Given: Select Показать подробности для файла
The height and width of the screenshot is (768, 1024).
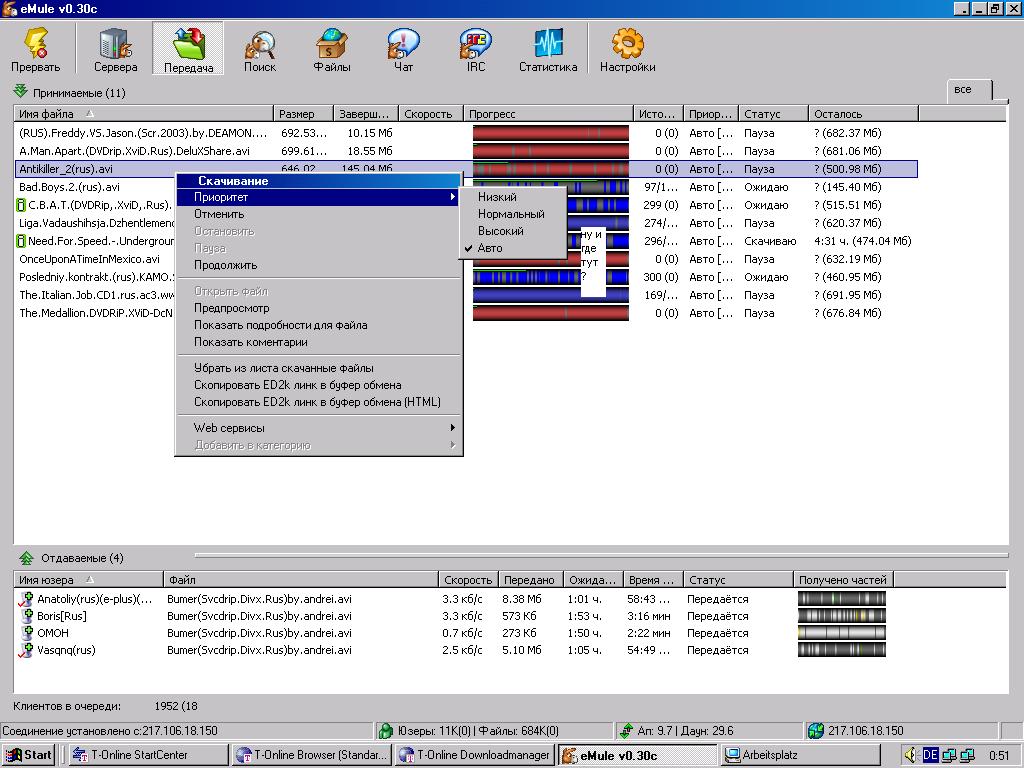Looking at the screenshot, I should tap(318, 325).
